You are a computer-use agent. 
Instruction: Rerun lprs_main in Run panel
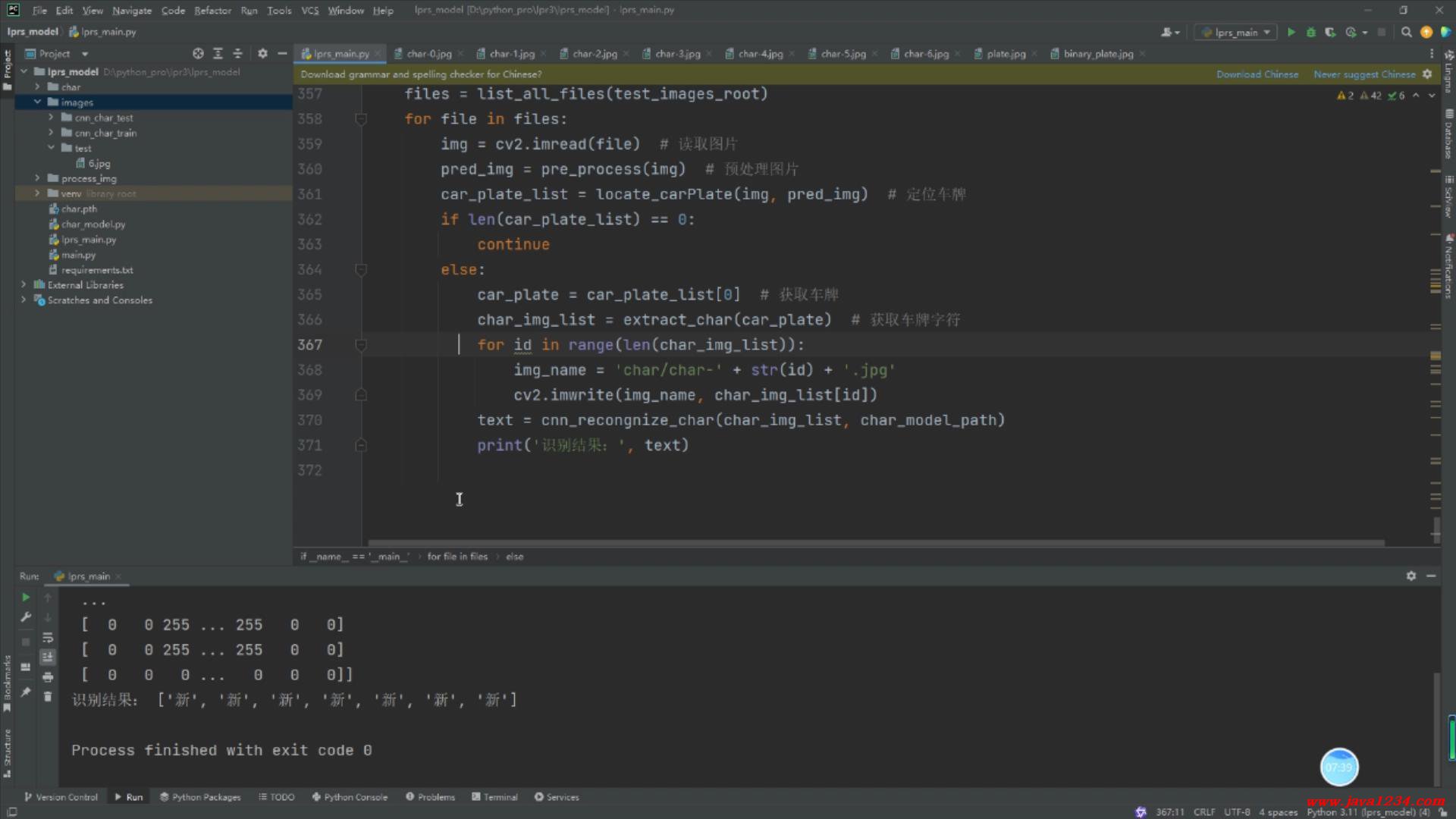click(x=26, y=598)
